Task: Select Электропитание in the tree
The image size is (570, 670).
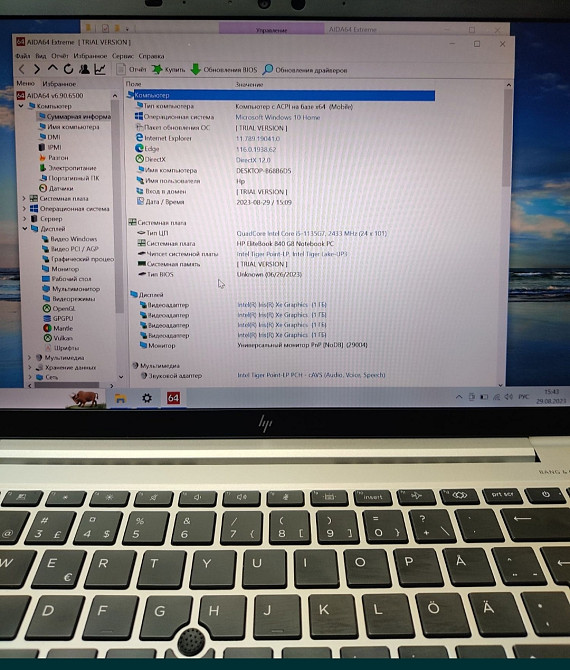Action: pos(68,168)
